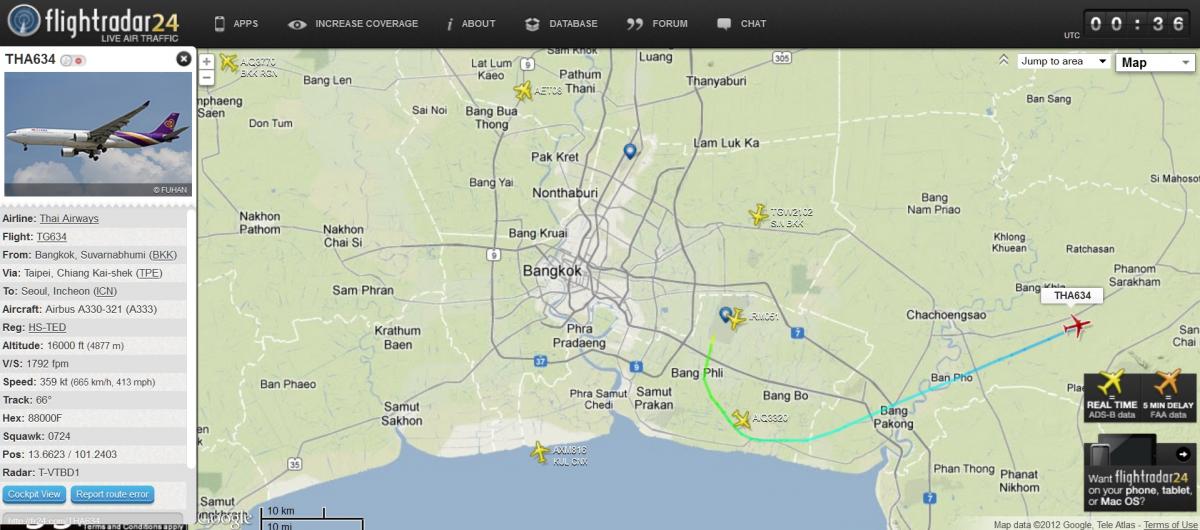Click the mobile app advertisement arrow

click(1183, 453)
